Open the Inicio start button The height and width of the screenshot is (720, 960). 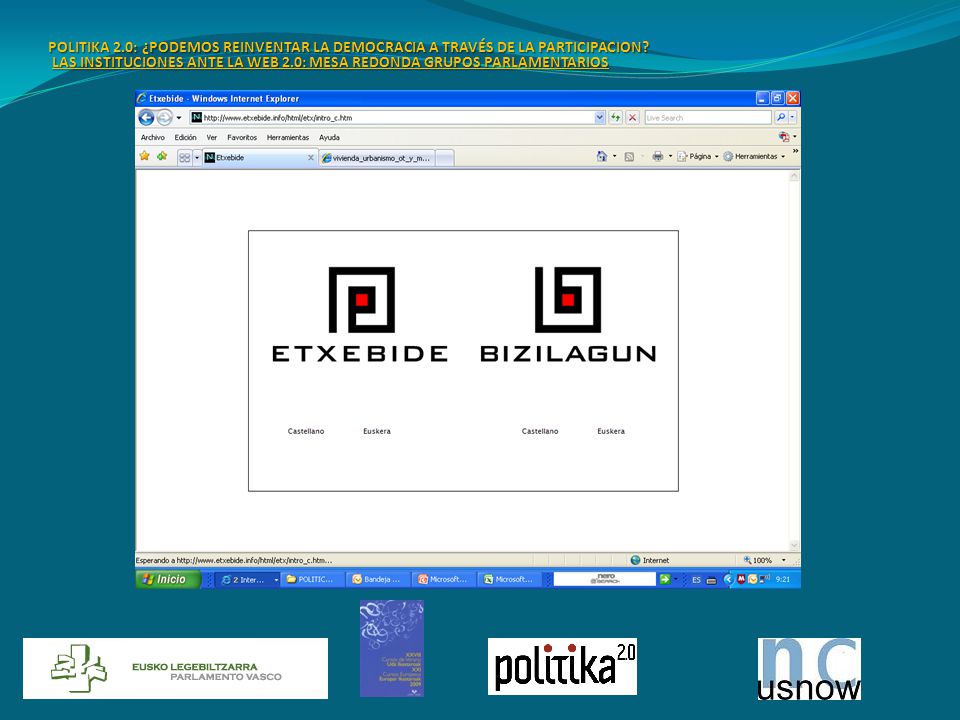click(x=168, y=579)
